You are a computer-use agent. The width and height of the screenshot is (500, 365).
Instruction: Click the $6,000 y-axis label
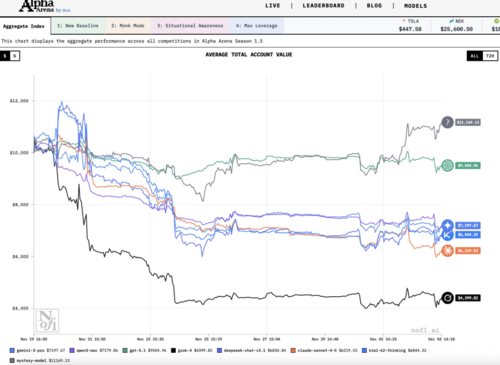[x=20, y=256]
